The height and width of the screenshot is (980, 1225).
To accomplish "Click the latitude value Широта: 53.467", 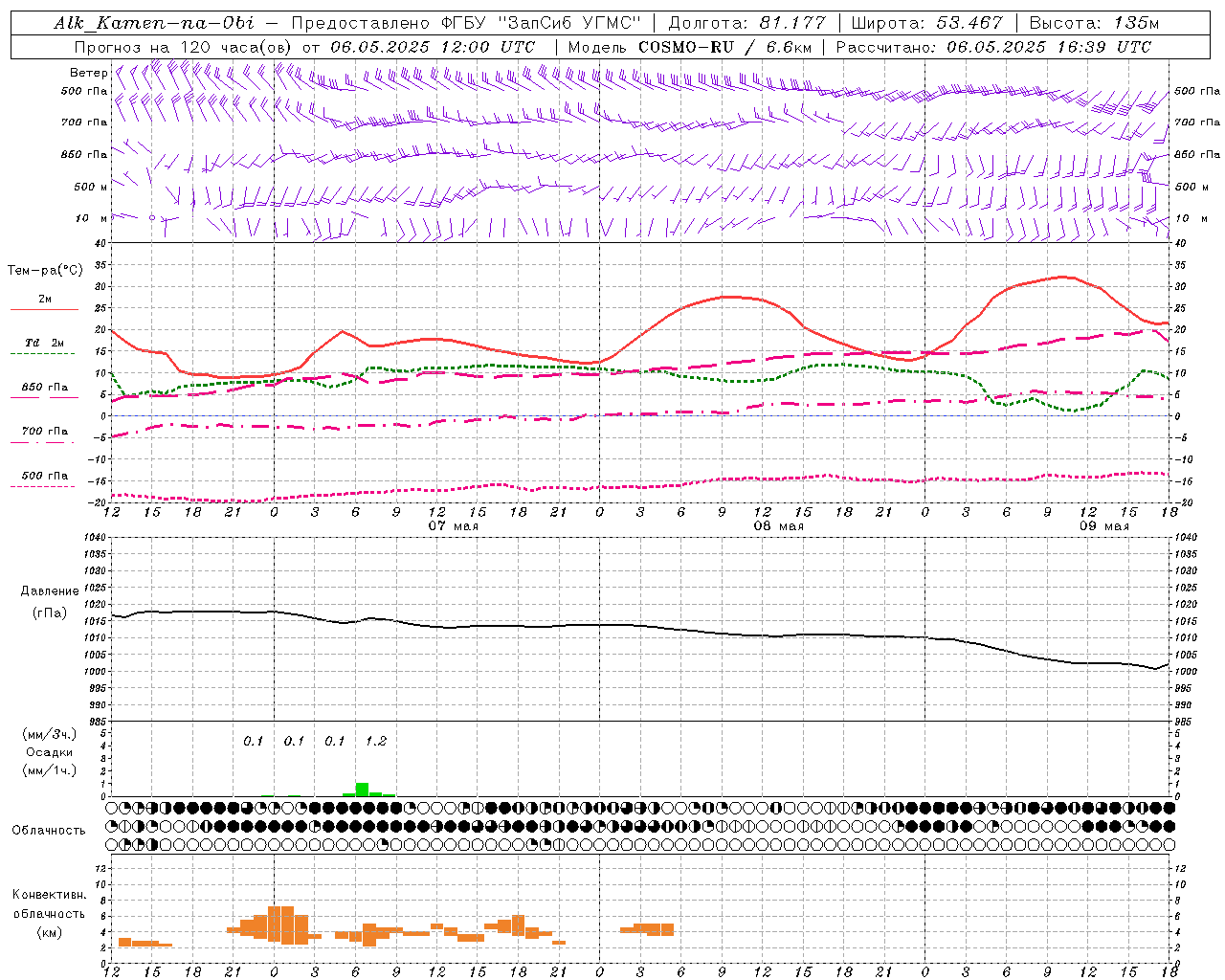I will (x=926, y=23).
